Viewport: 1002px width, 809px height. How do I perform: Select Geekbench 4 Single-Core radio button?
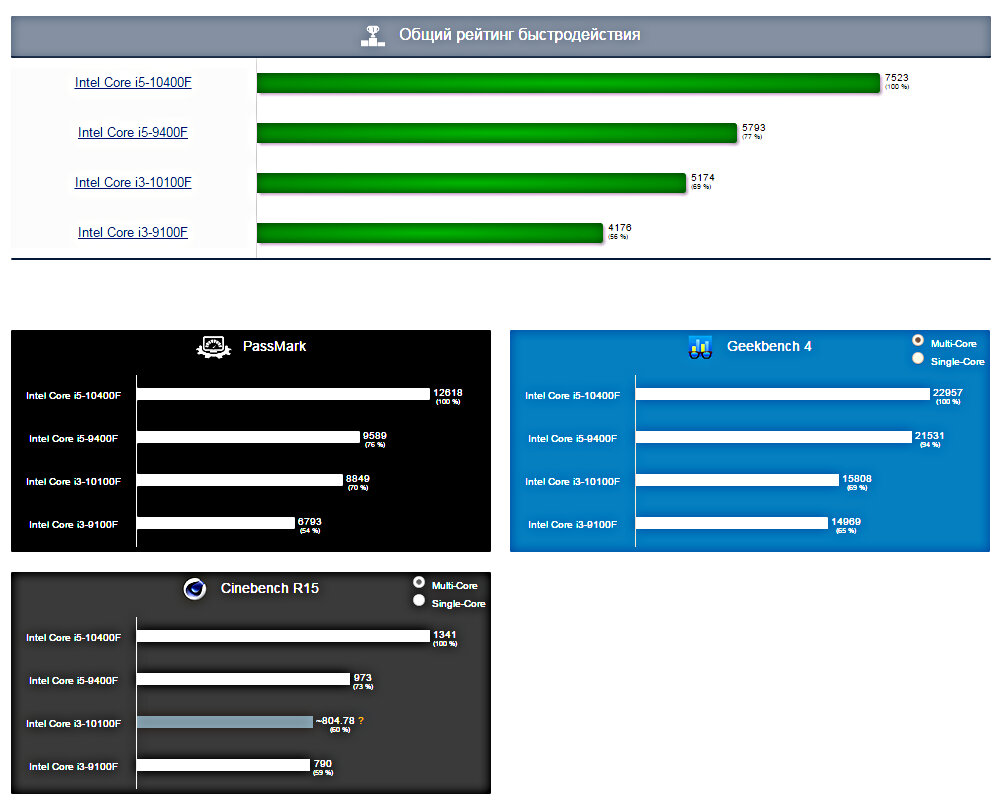[918, 358]
